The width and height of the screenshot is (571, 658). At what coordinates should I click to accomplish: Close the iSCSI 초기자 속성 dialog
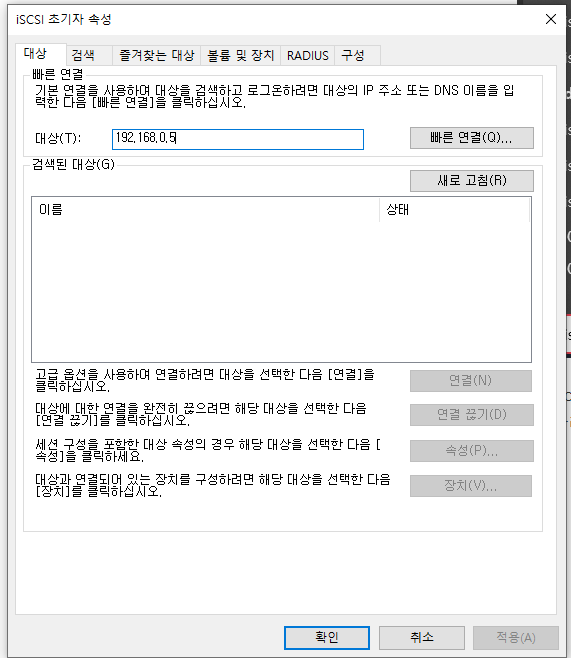tap(550, 19)
